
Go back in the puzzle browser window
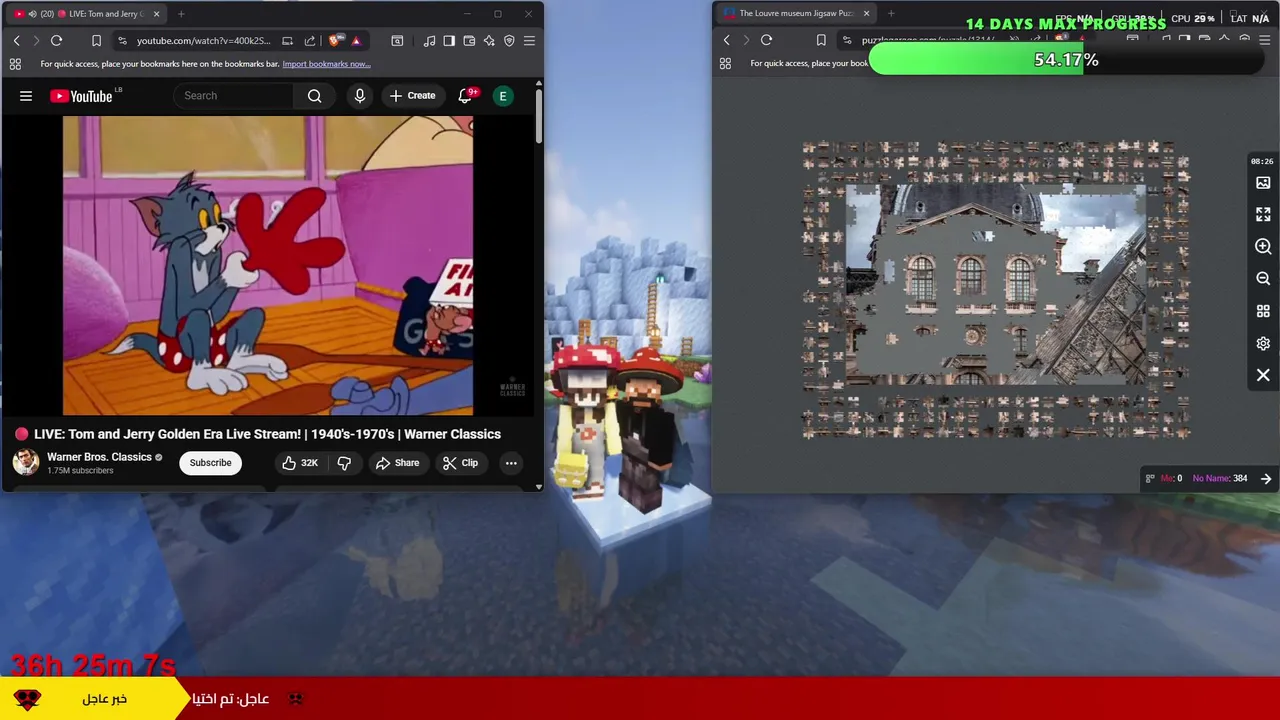coord(726,40)
